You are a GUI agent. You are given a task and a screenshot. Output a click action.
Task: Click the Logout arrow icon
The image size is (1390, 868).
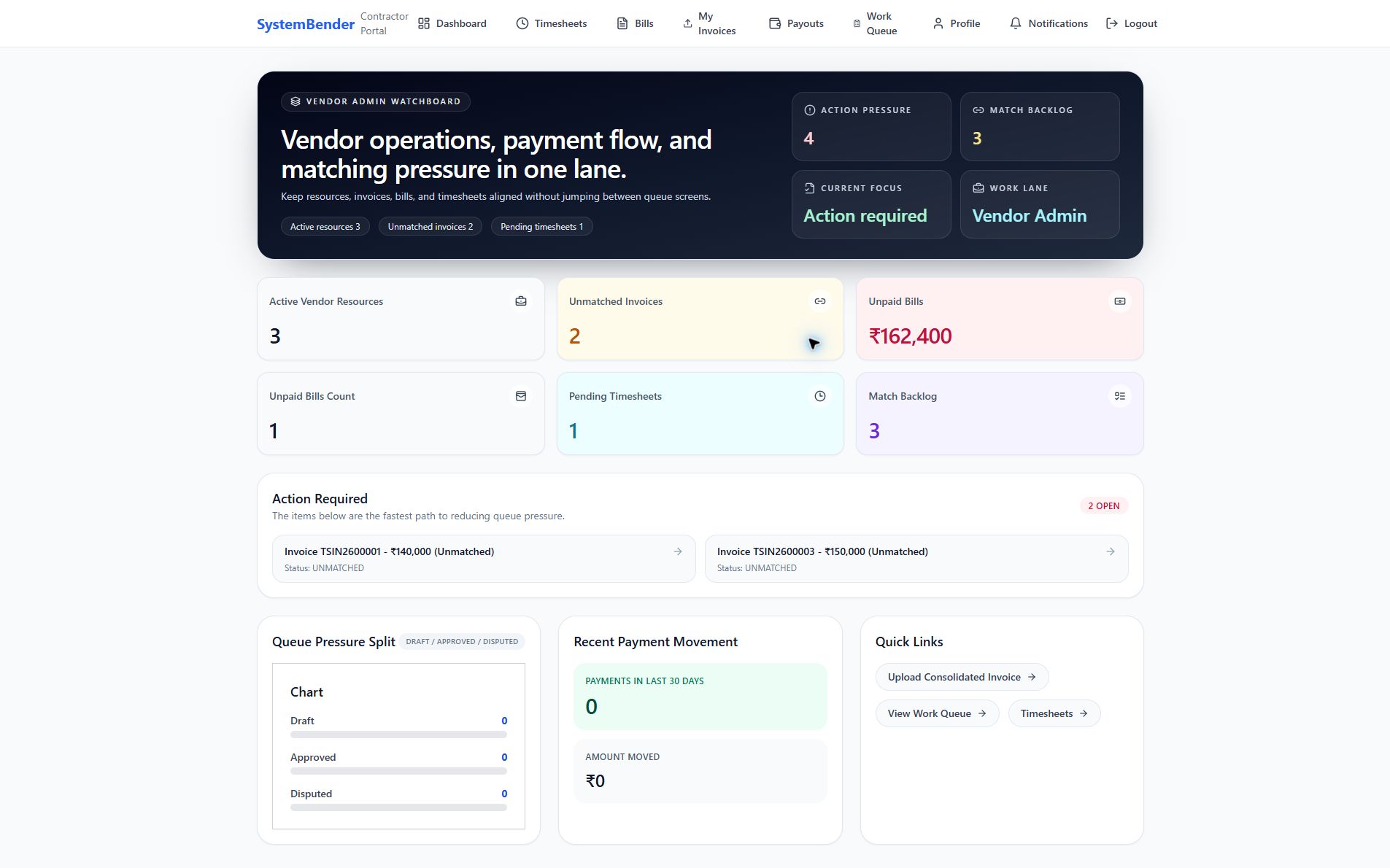click(x=1112, y=23)
